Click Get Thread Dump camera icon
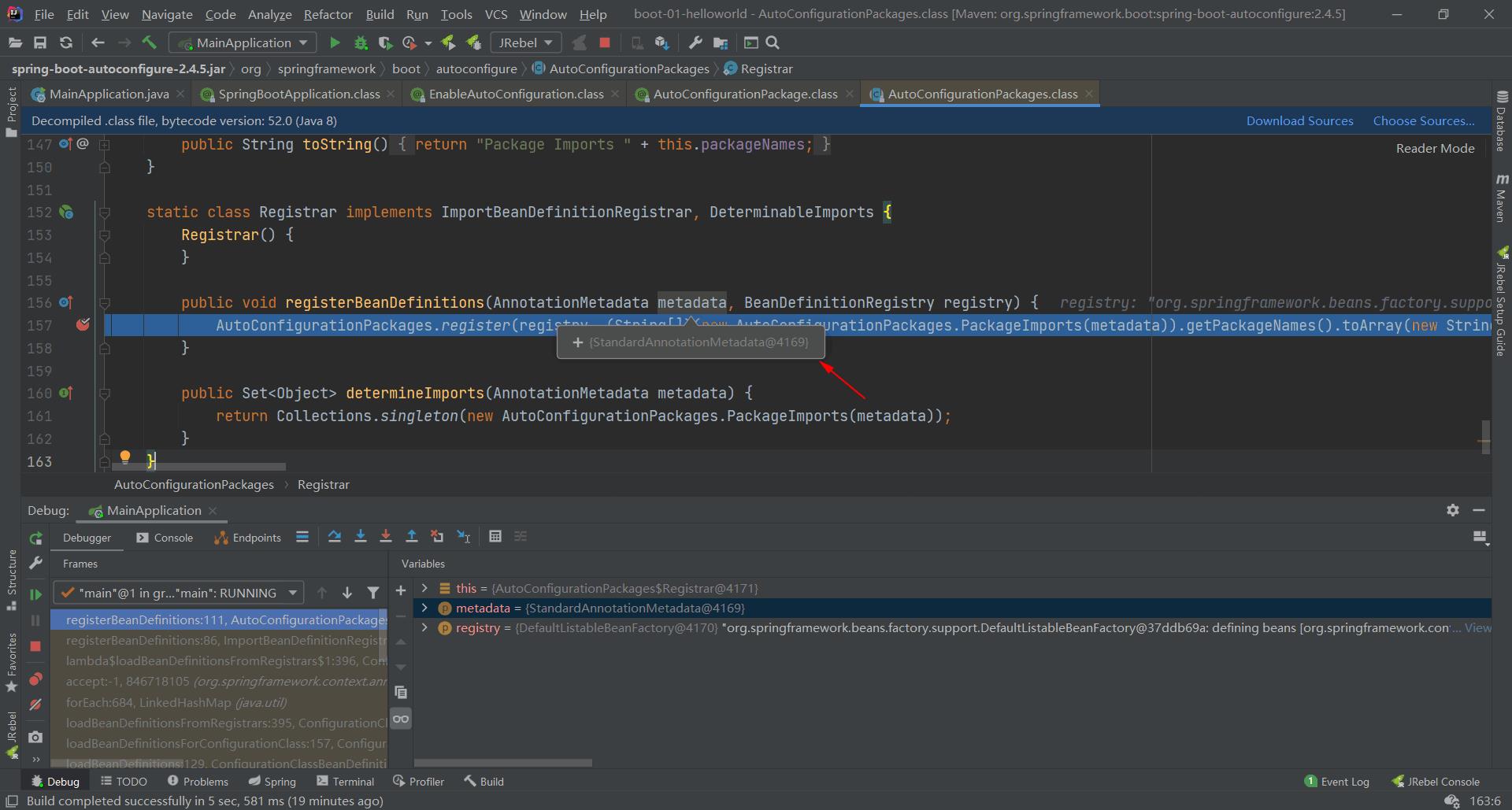 tap(35, 737)
